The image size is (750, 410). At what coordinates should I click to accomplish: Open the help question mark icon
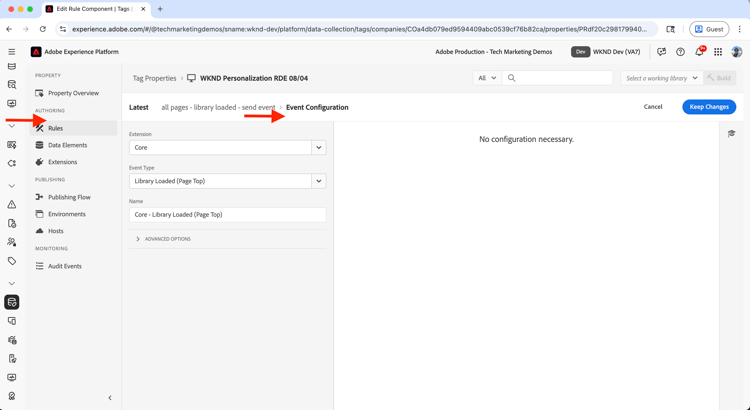tap(680, 52)
